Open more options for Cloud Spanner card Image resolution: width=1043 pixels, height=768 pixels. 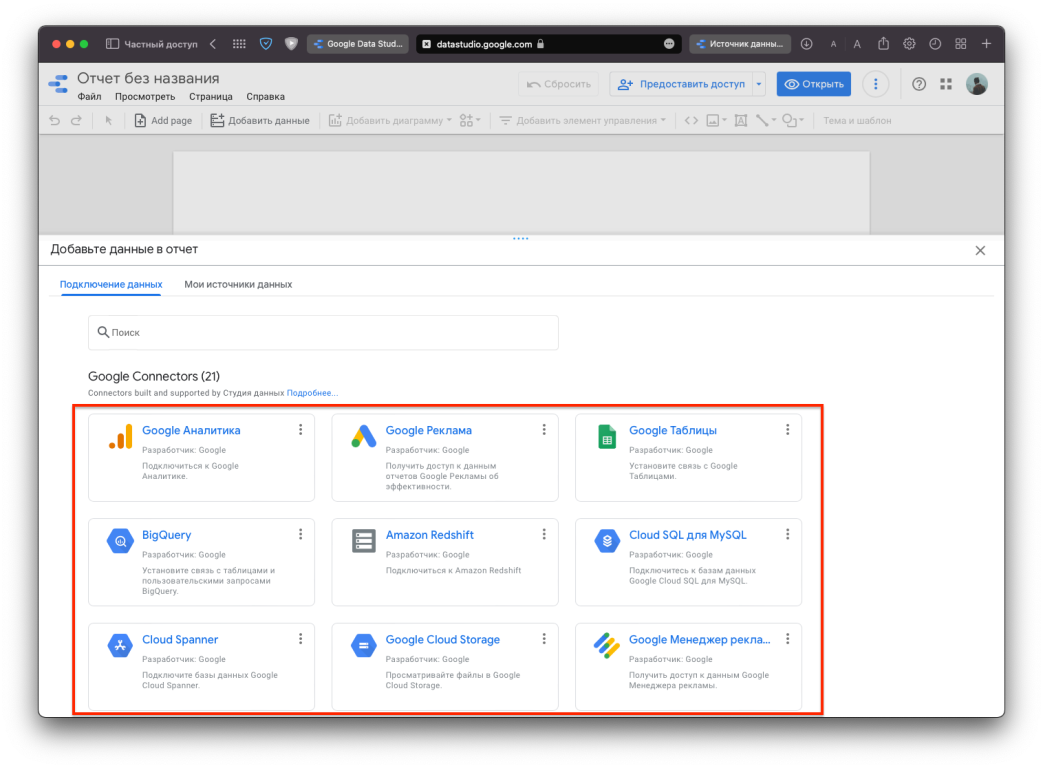pos(301,638)
